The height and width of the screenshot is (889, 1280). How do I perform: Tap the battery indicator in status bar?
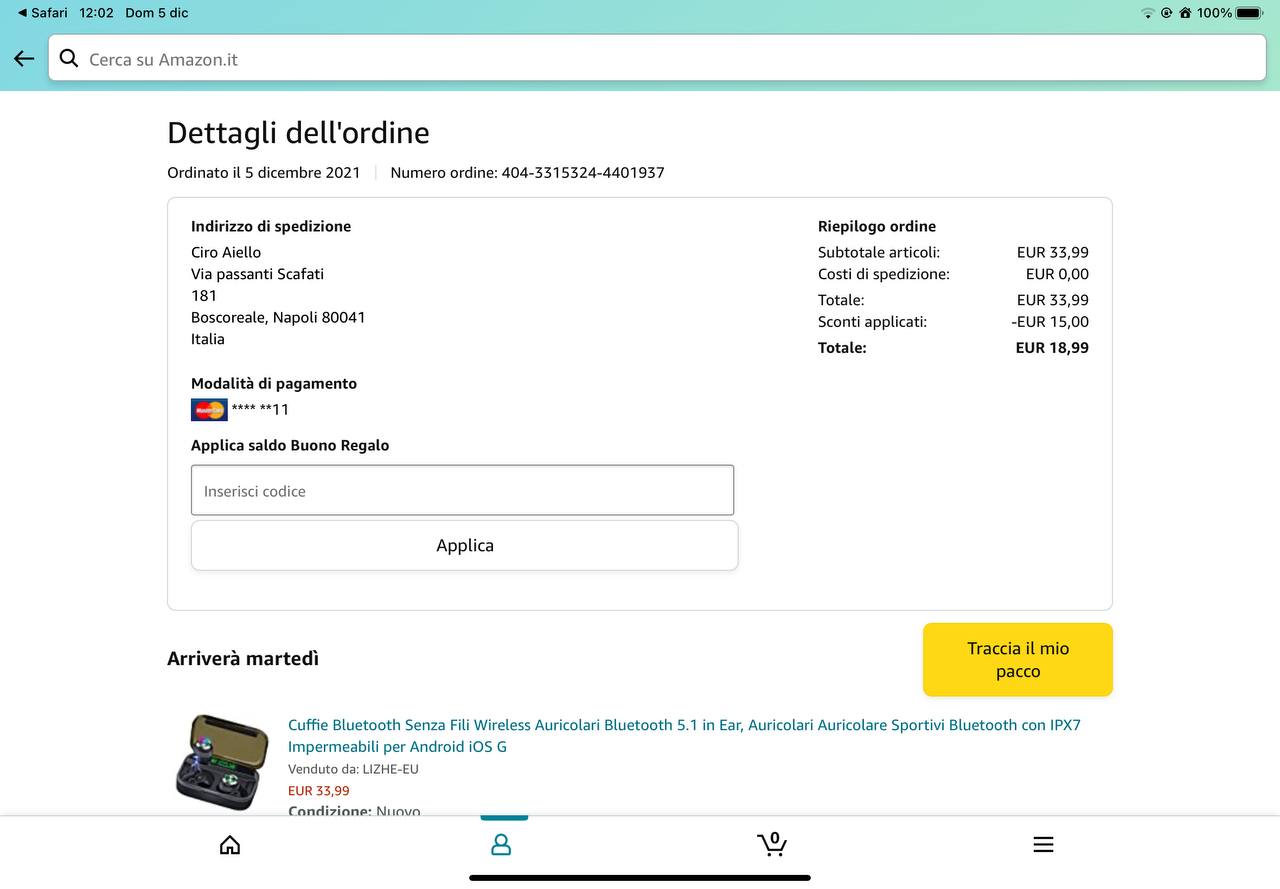point(1249,13)
